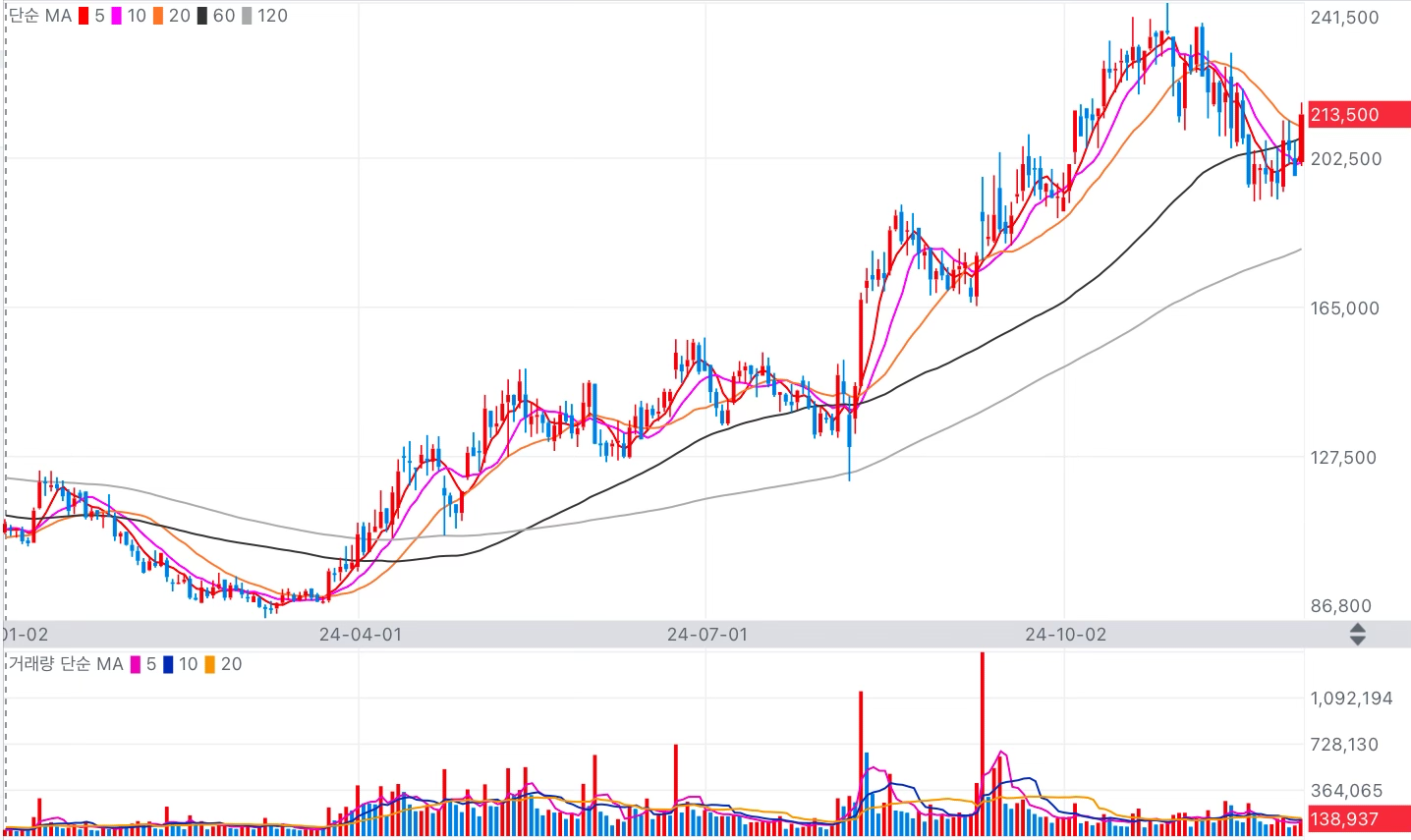Select the orange 20-day volume MA swatch
Image resolution: width=1411 pixels, height=840 pixels.
coord(210,664)
